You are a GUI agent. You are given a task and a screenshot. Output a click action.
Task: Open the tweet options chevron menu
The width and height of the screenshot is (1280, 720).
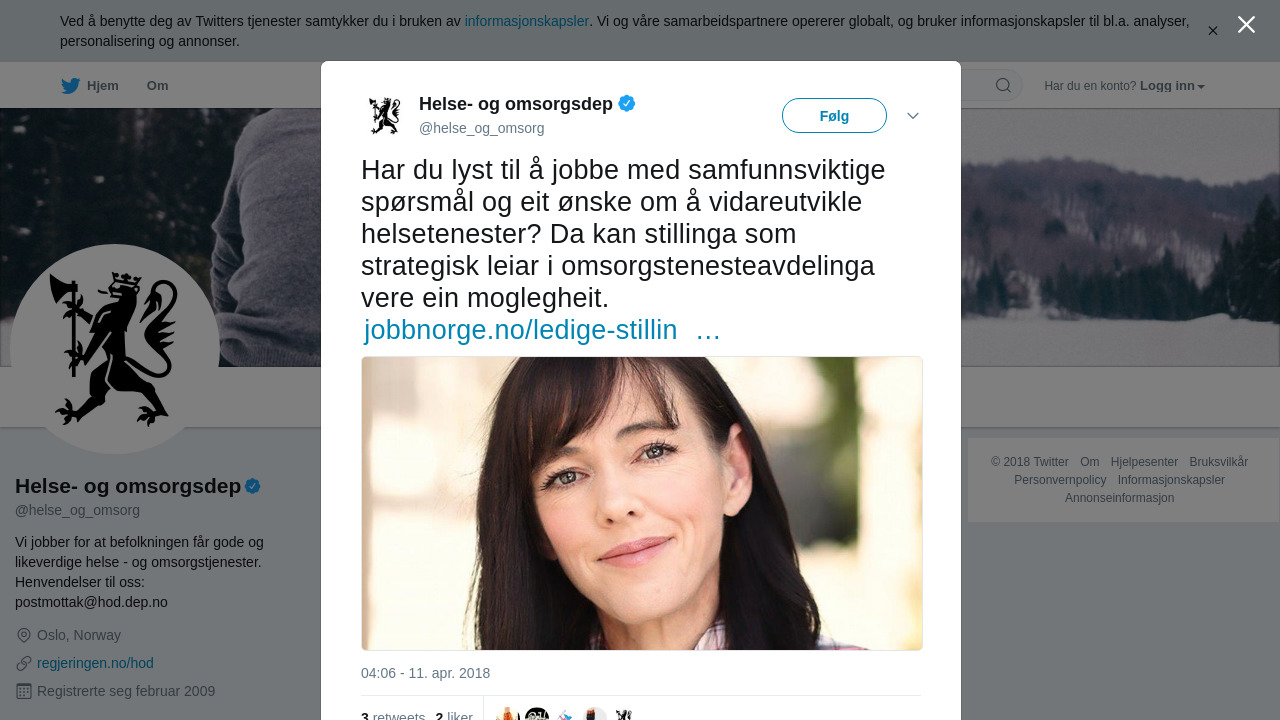(913, 116)
